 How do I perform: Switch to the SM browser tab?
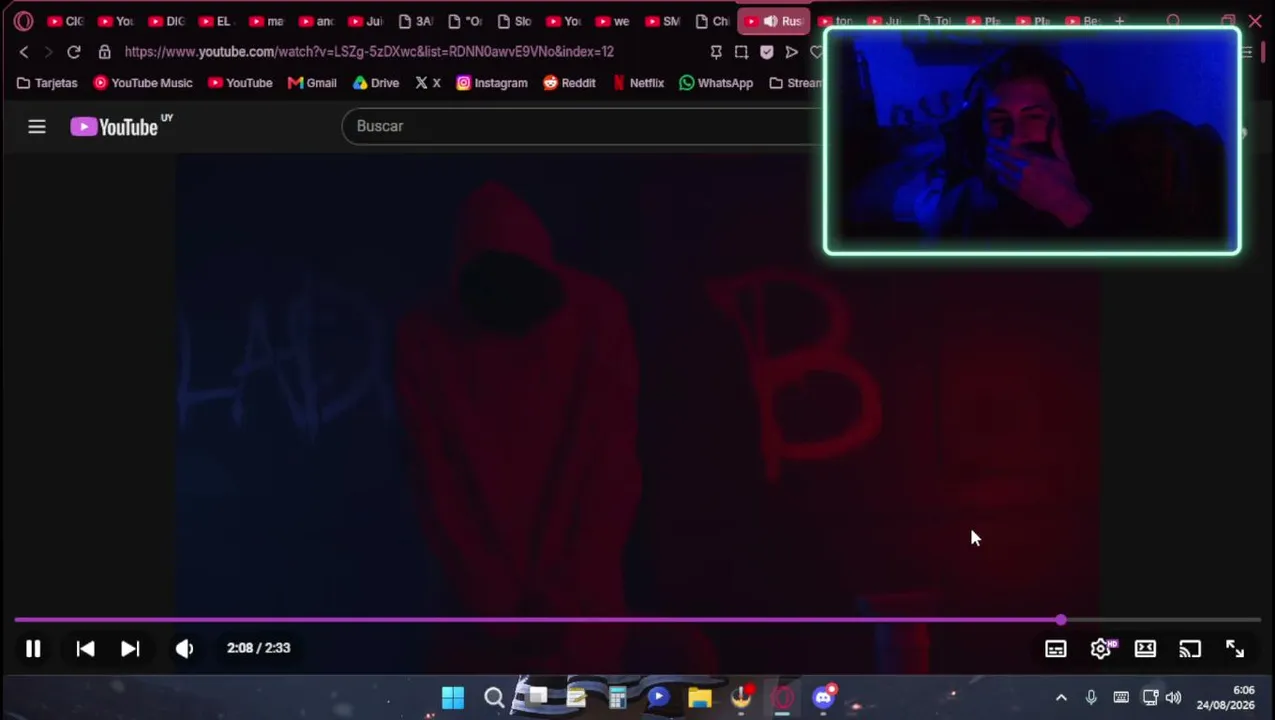click(x=663, y=21)
